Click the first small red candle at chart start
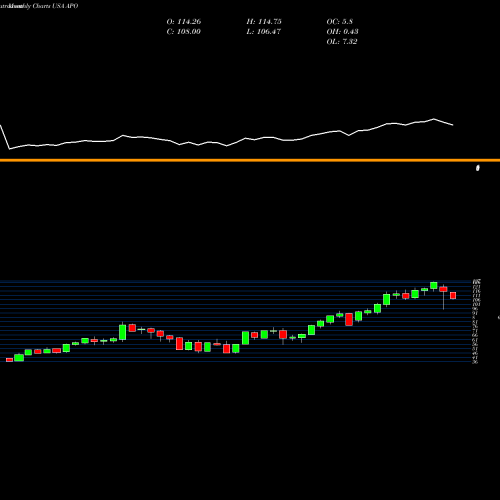Image resolution: width=500 pixels, height=500 pixels. 9,360
